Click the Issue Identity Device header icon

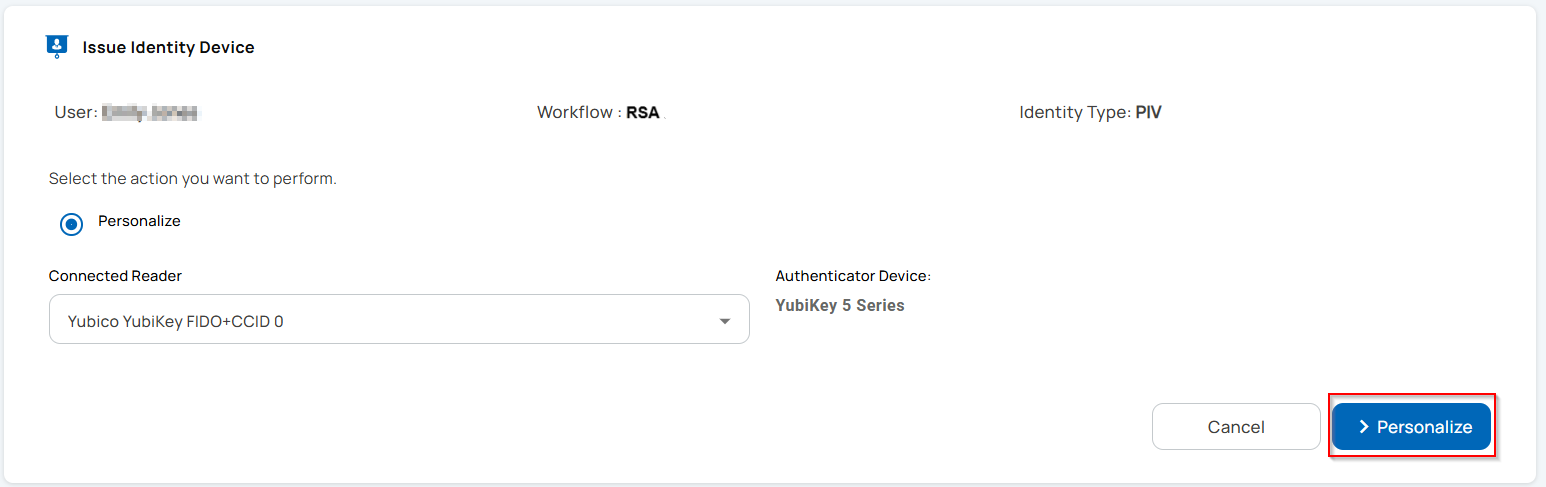point(57,47)
